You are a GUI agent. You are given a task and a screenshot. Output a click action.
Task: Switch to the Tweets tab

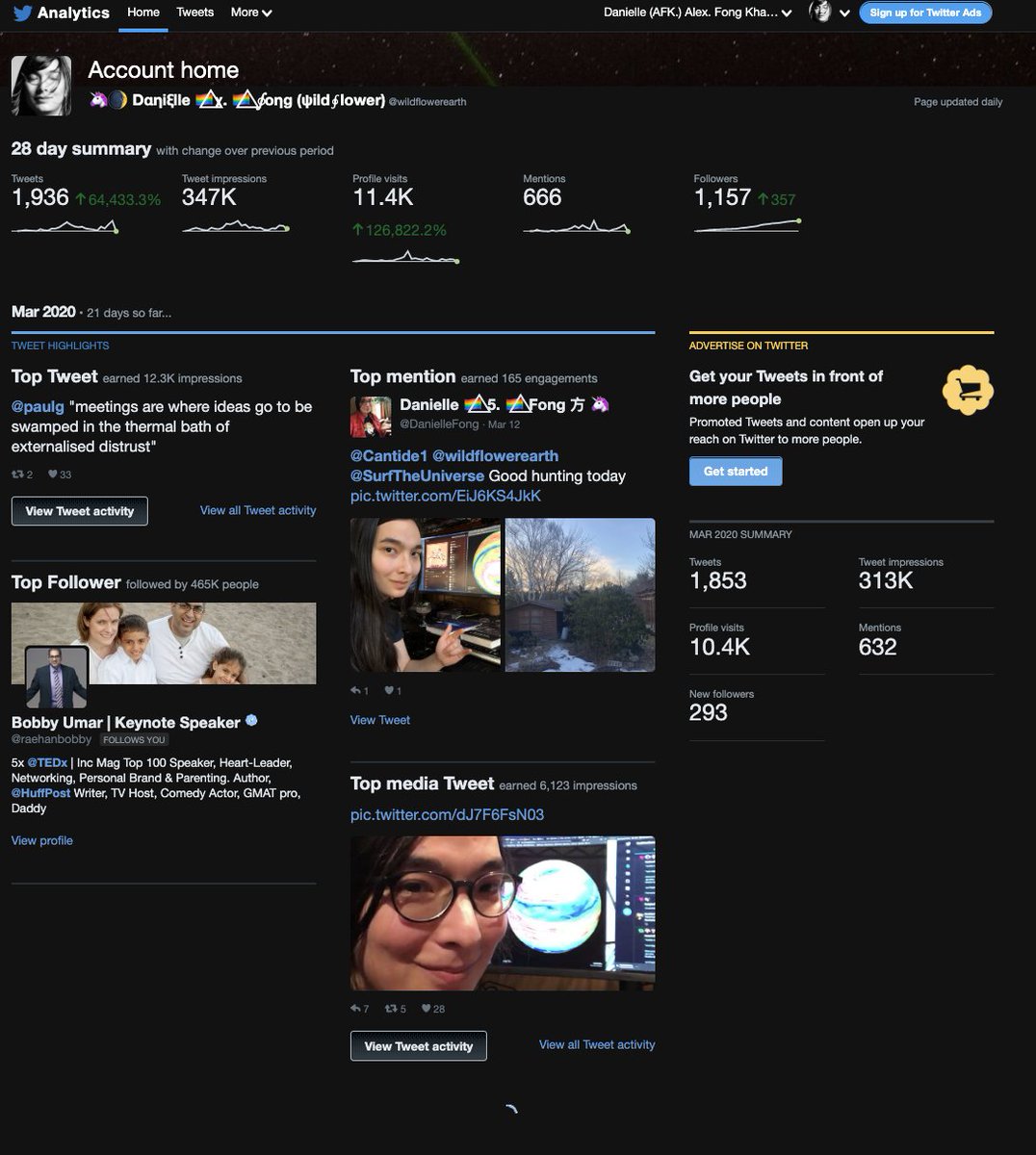195,13
